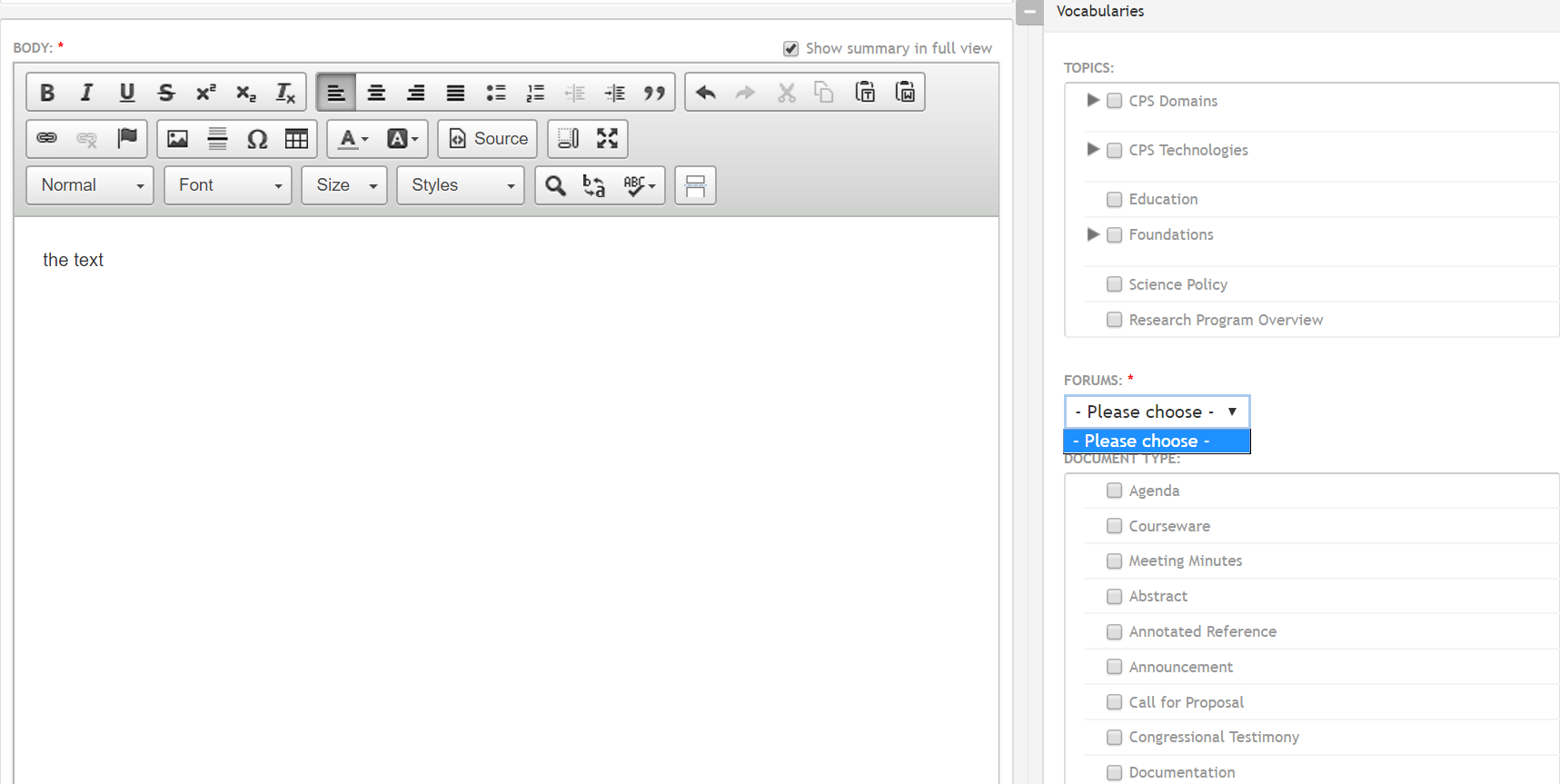This screenshot has width=1560, height=784.
Task: Open the text color picker
Action: click(353, 139)
